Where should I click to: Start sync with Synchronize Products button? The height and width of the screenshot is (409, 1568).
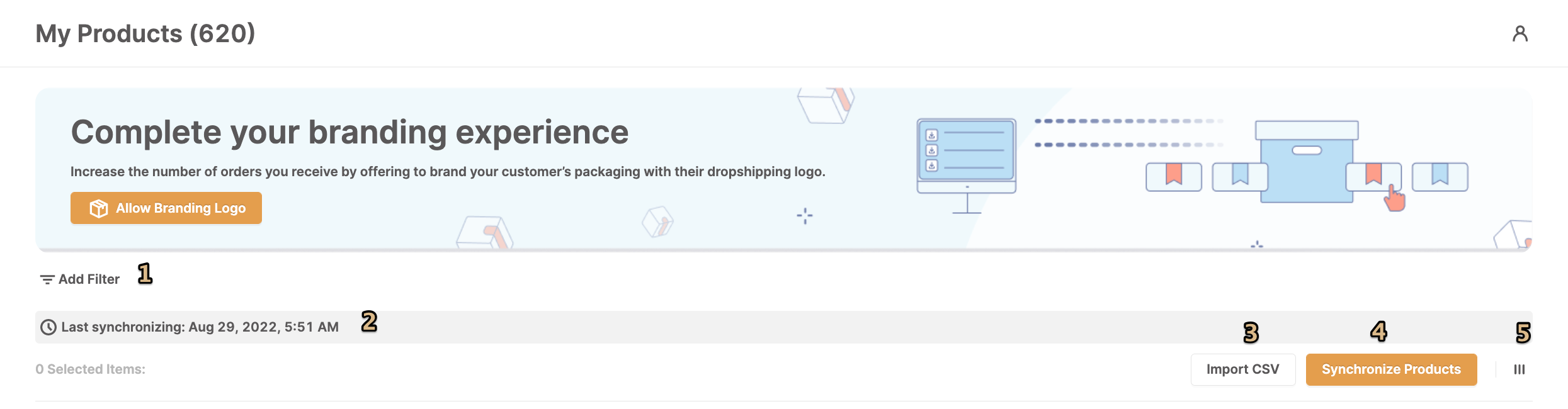[x=1390, y=369]
